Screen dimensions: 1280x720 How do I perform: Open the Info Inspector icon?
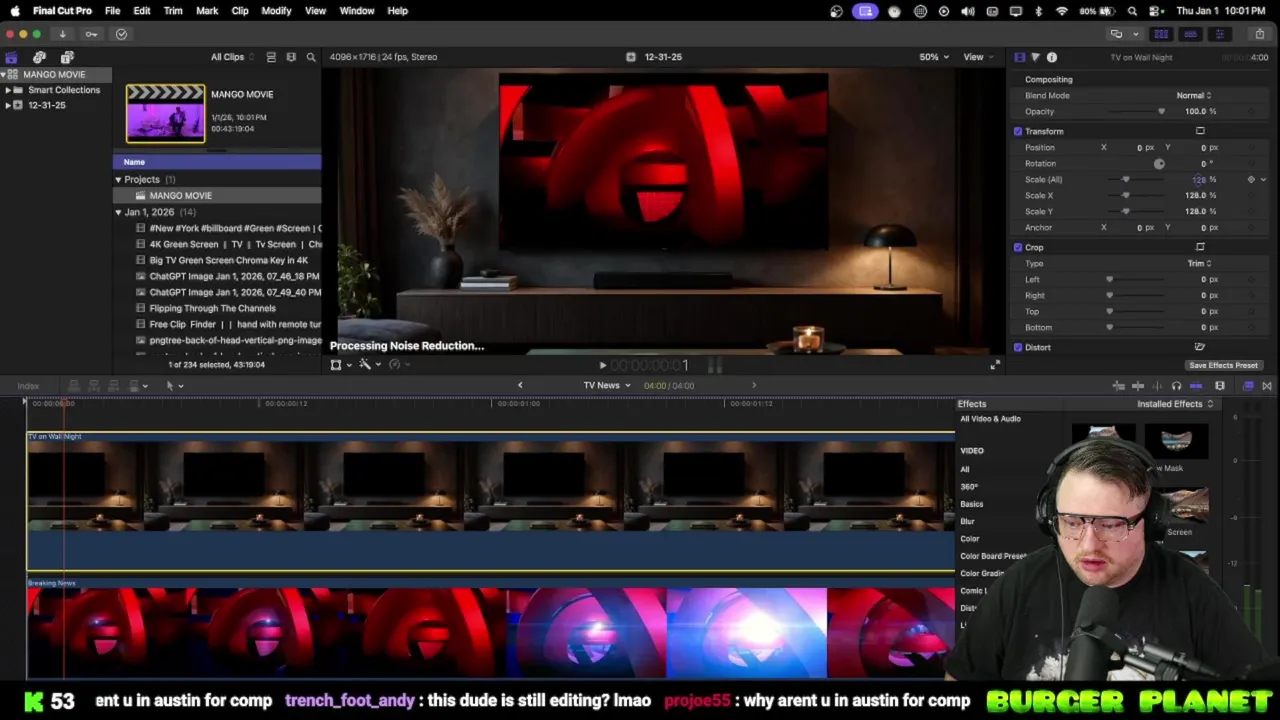tap(1052, 57)
